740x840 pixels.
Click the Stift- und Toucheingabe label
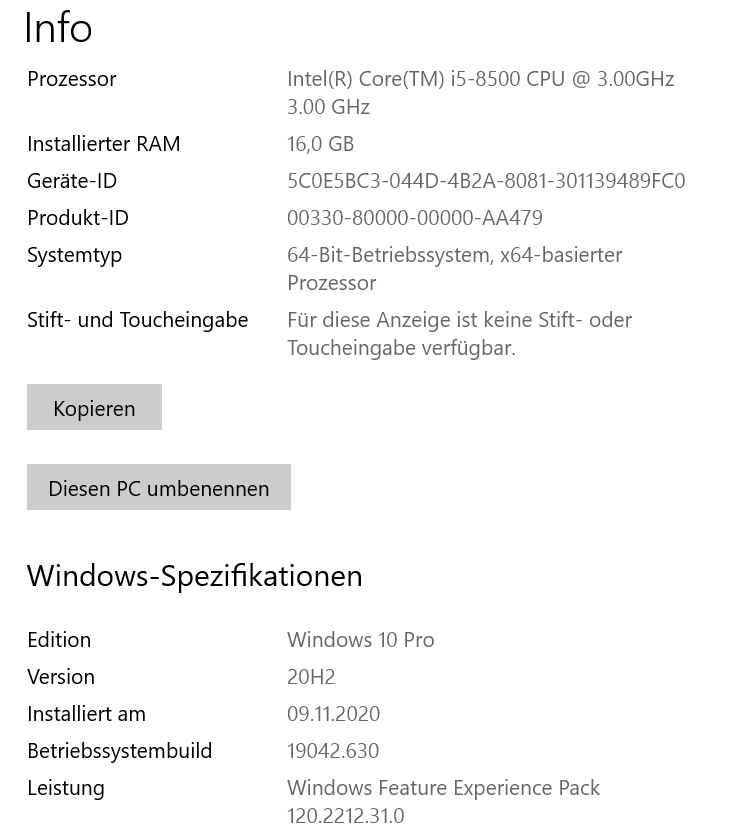[x=137, y=320]
